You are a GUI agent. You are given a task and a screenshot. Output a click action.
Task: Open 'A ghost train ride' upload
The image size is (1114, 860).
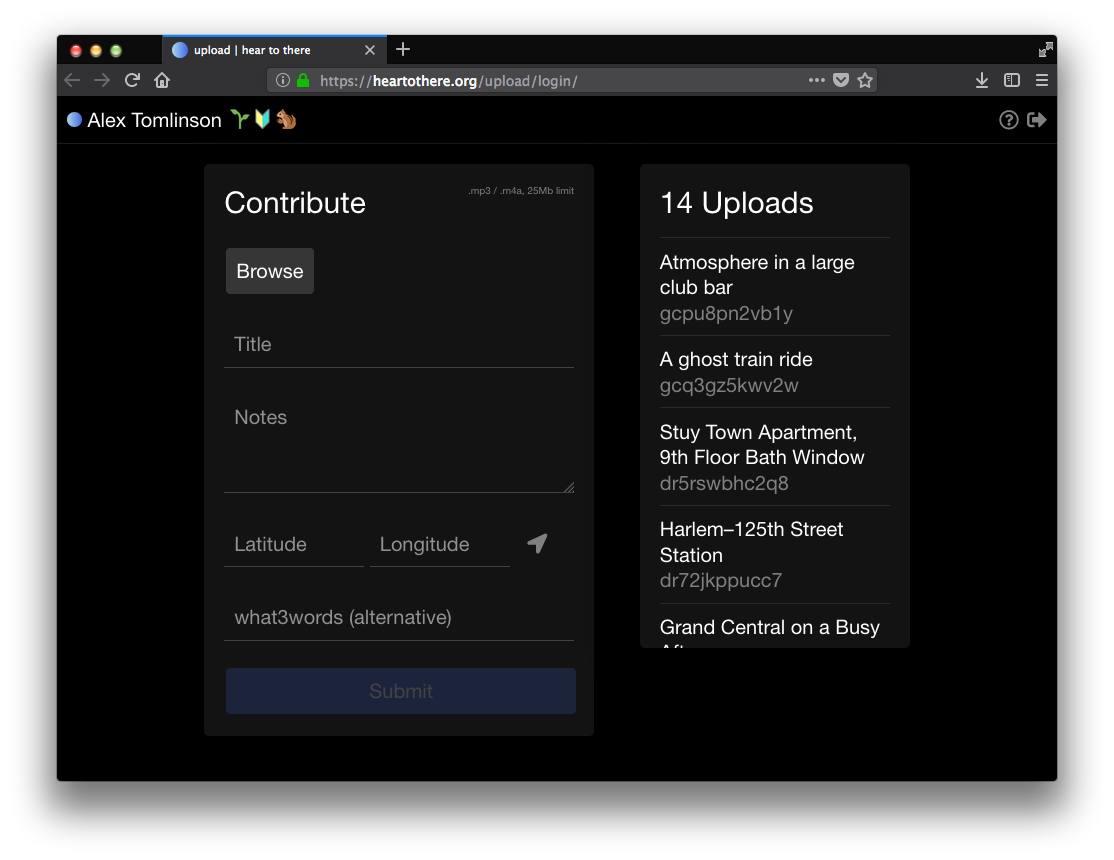coord(736,360)
